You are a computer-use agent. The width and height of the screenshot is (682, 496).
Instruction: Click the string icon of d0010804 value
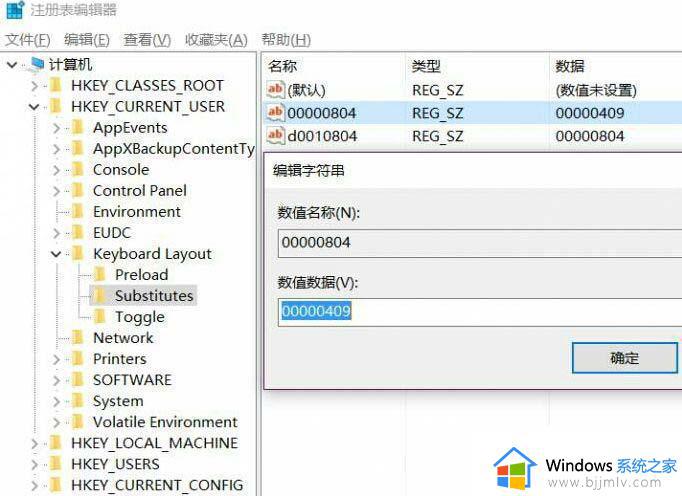[275, 135]
